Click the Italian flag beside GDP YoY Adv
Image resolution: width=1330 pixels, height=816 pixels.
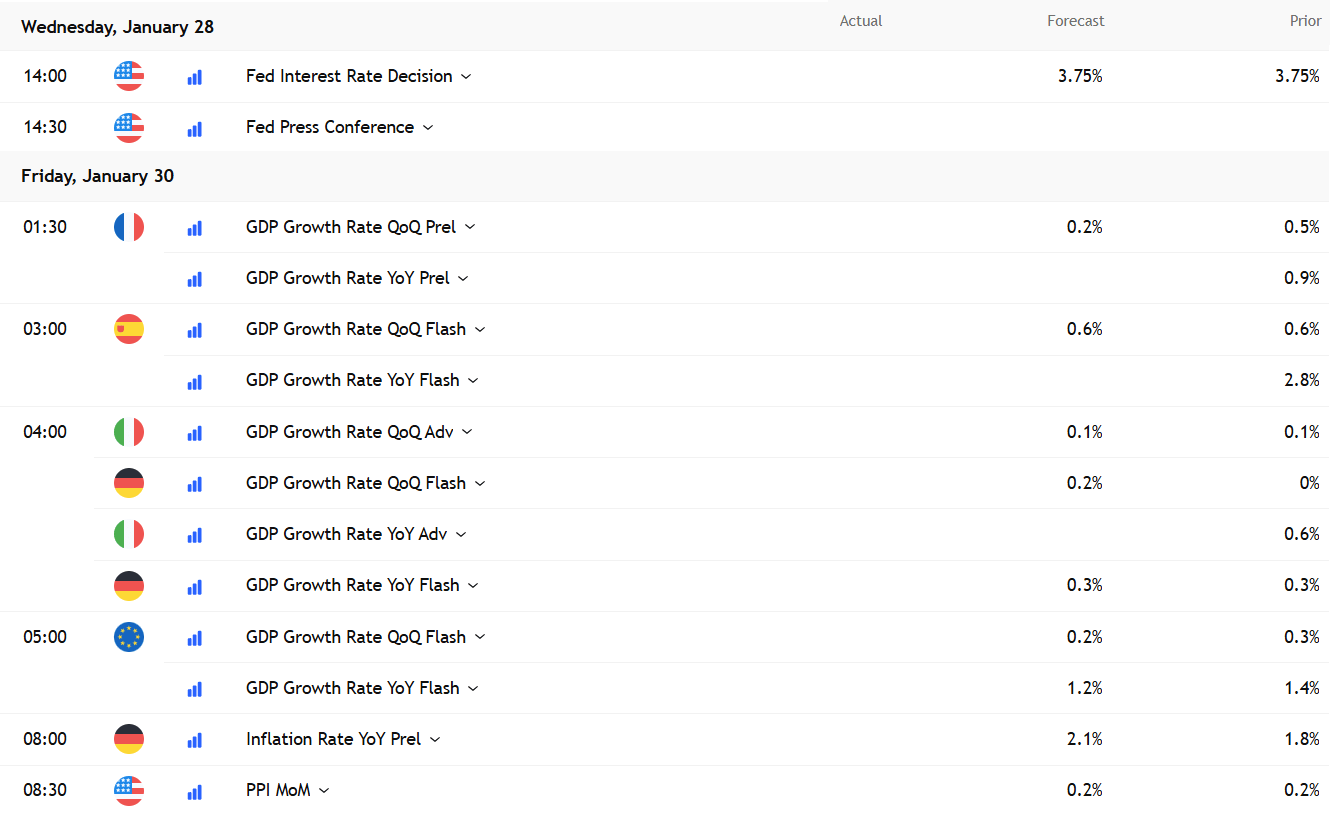(x=129, y=534)
